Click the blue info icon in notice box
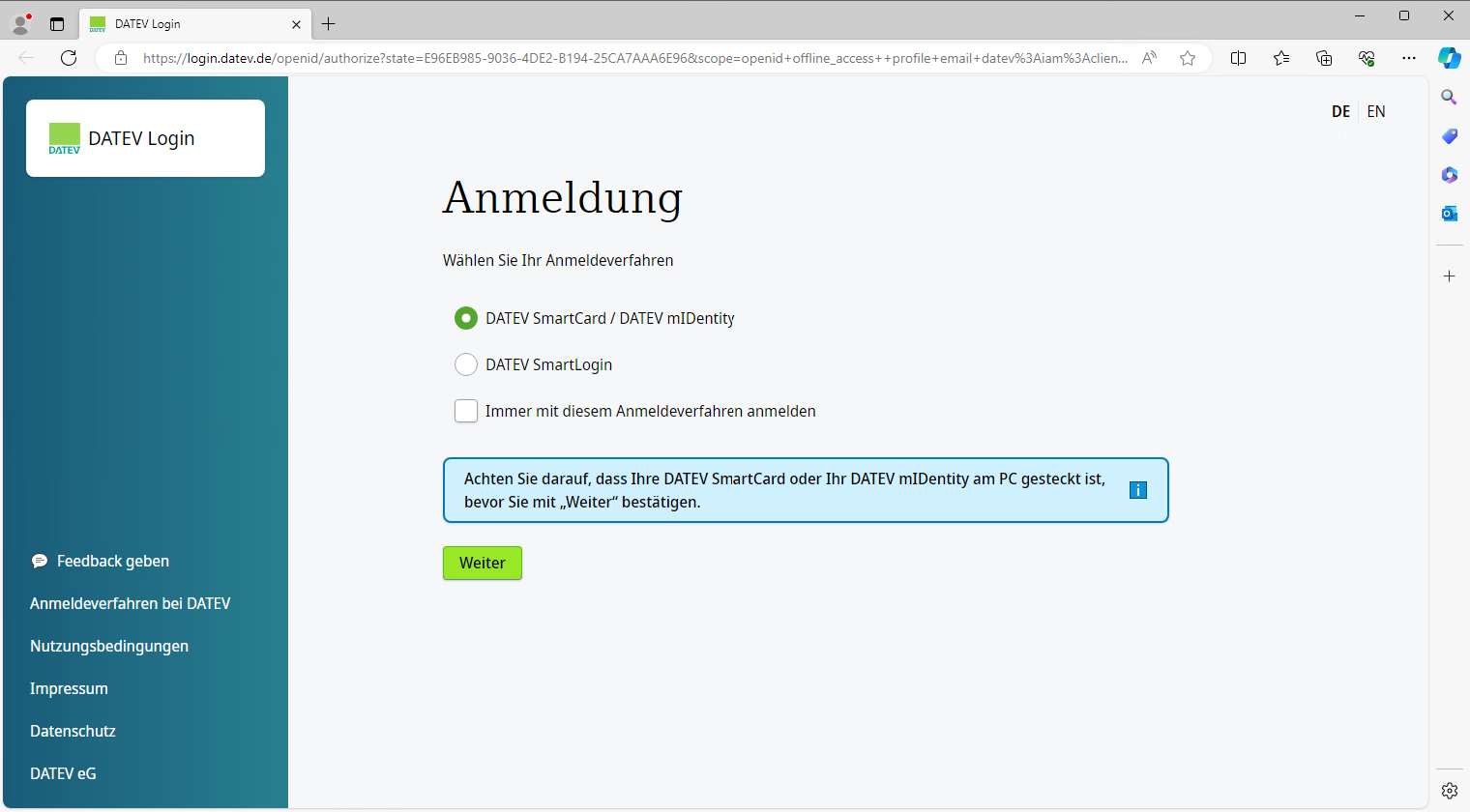 [x=1137, y=490]
